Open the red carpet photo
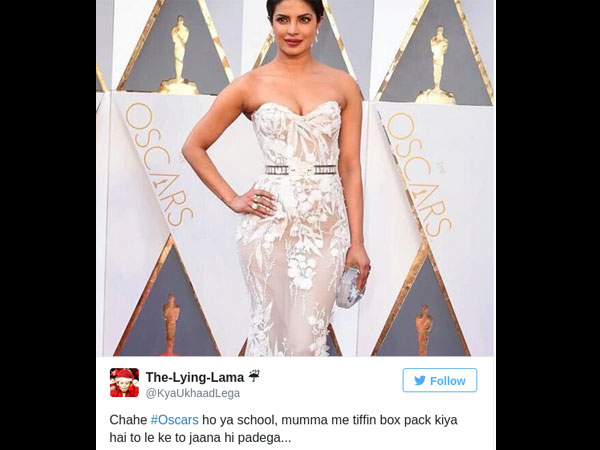The height and width of the screenshot is (450, 600). [x=296, y=178]
